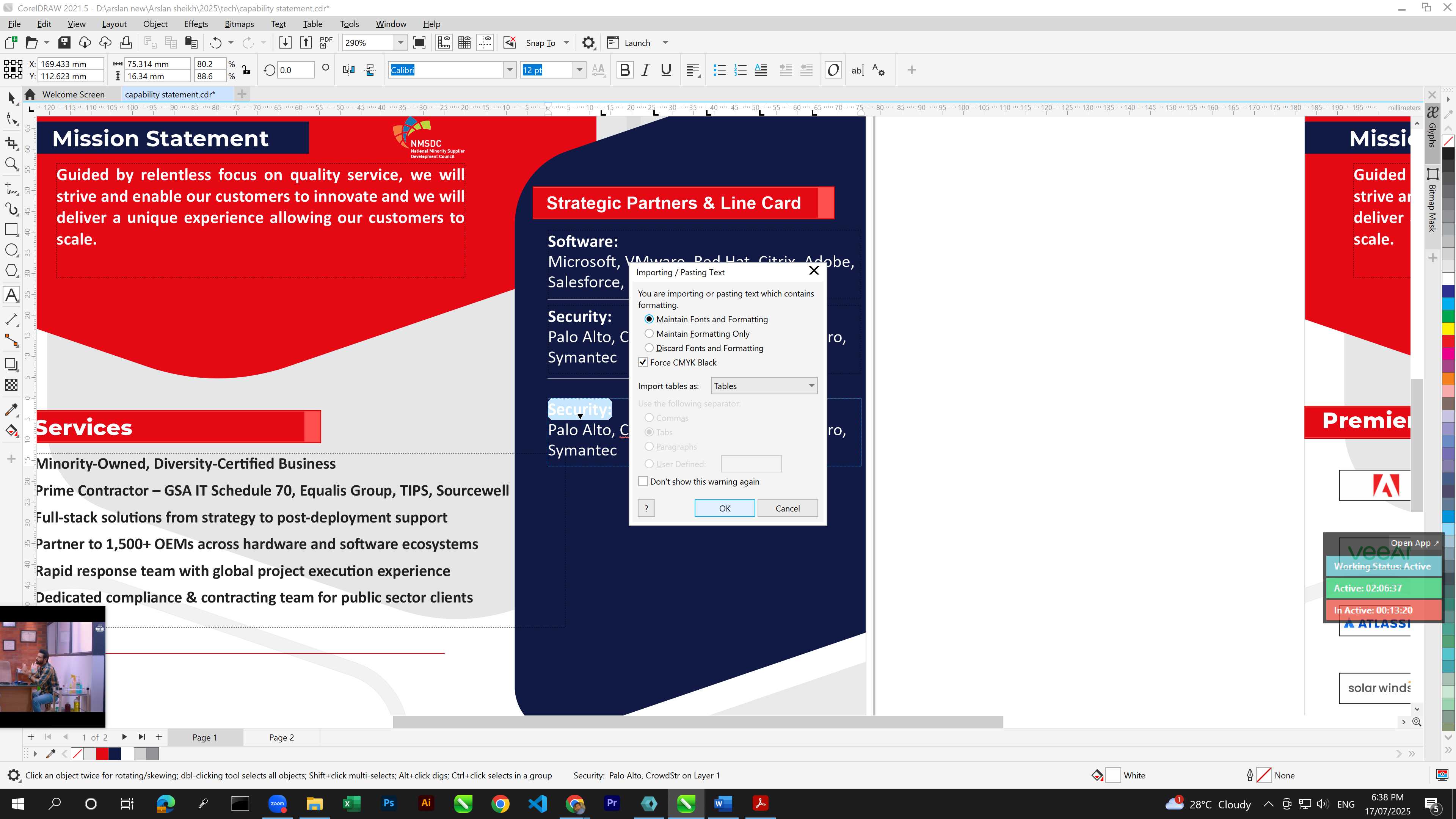Select Discard Fonts and Formatting option
This screenshot has height=819, width=1456.
point(649,348)
